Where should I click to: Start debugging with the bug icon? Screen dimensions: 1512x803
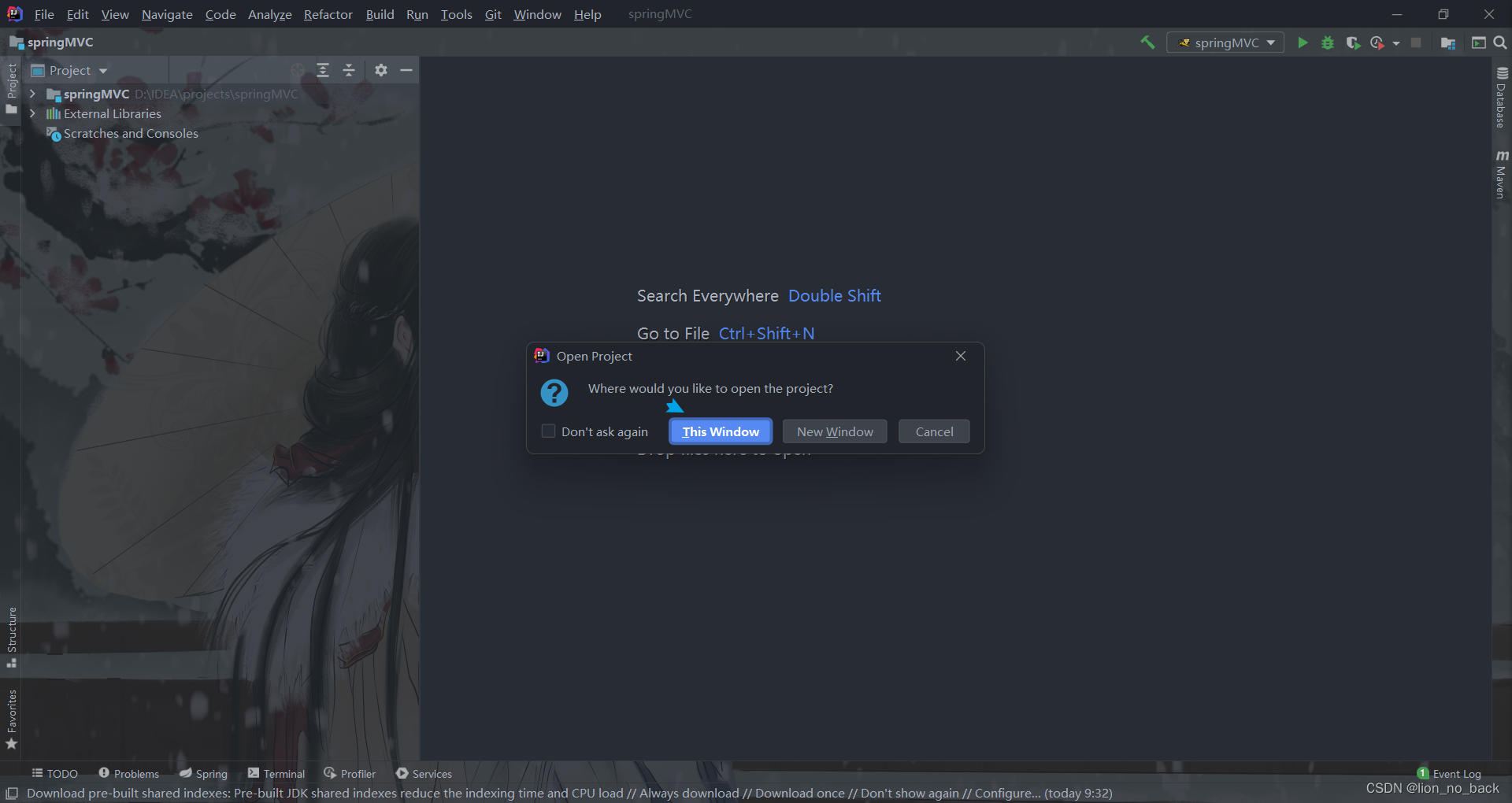point(1328,43)
